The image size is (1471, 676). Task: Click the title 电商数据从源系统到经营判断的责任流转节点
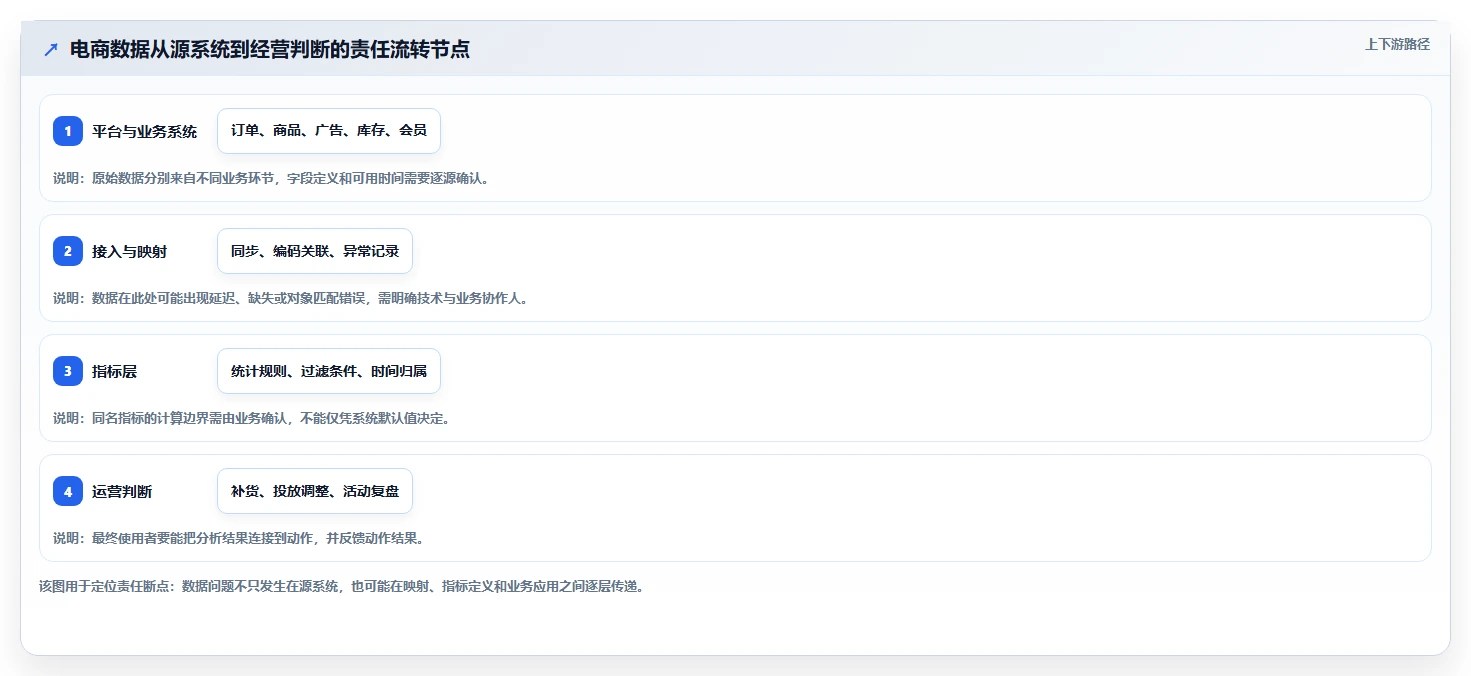point(270,49)
